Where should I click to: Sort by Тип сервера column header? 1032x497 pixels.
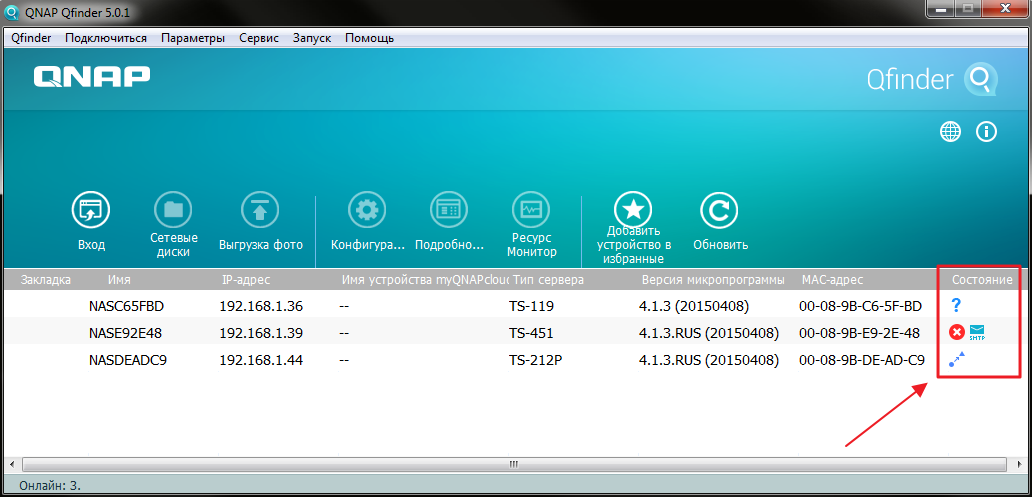[548, 280]
